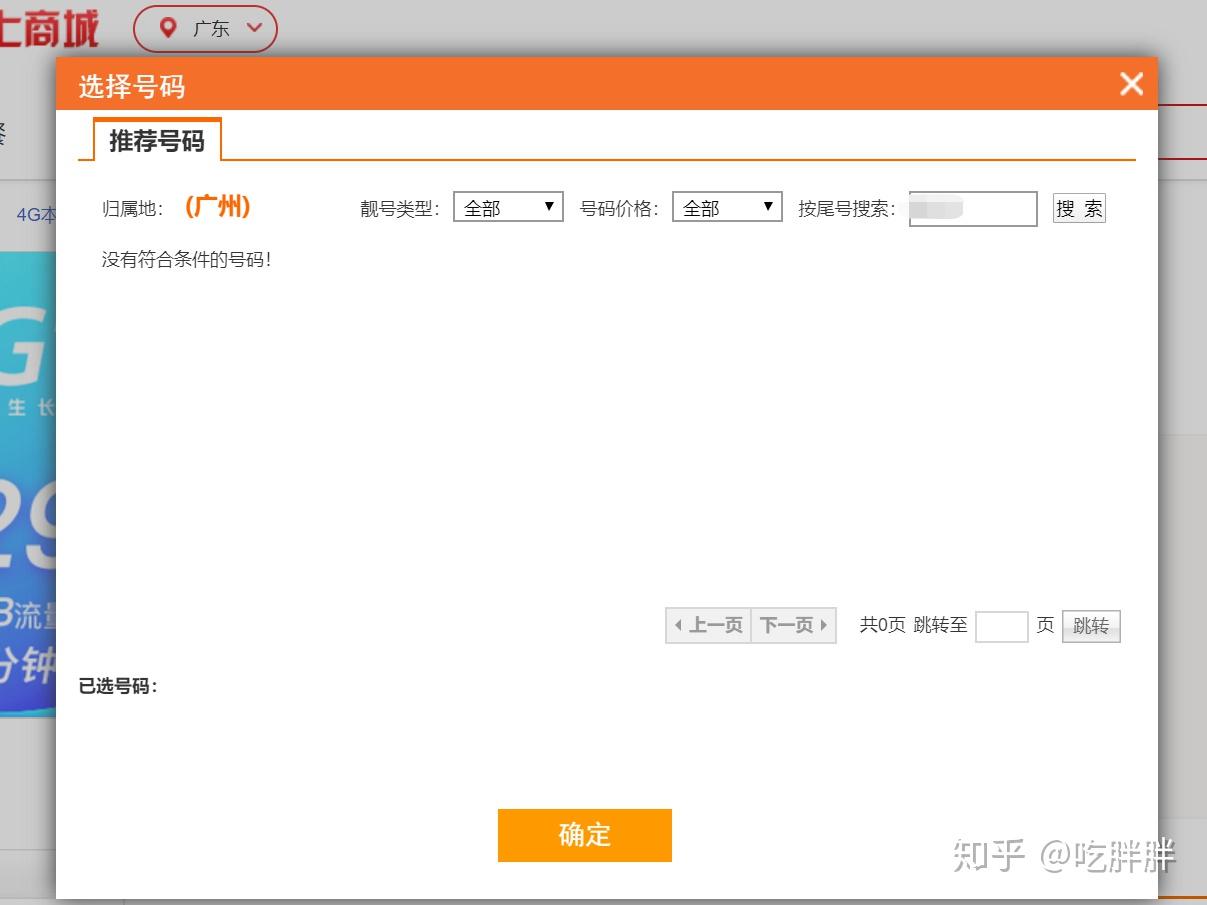Click the 跳转 button
This screenshot has height=905, width=1207.
tap(1091, 626)
